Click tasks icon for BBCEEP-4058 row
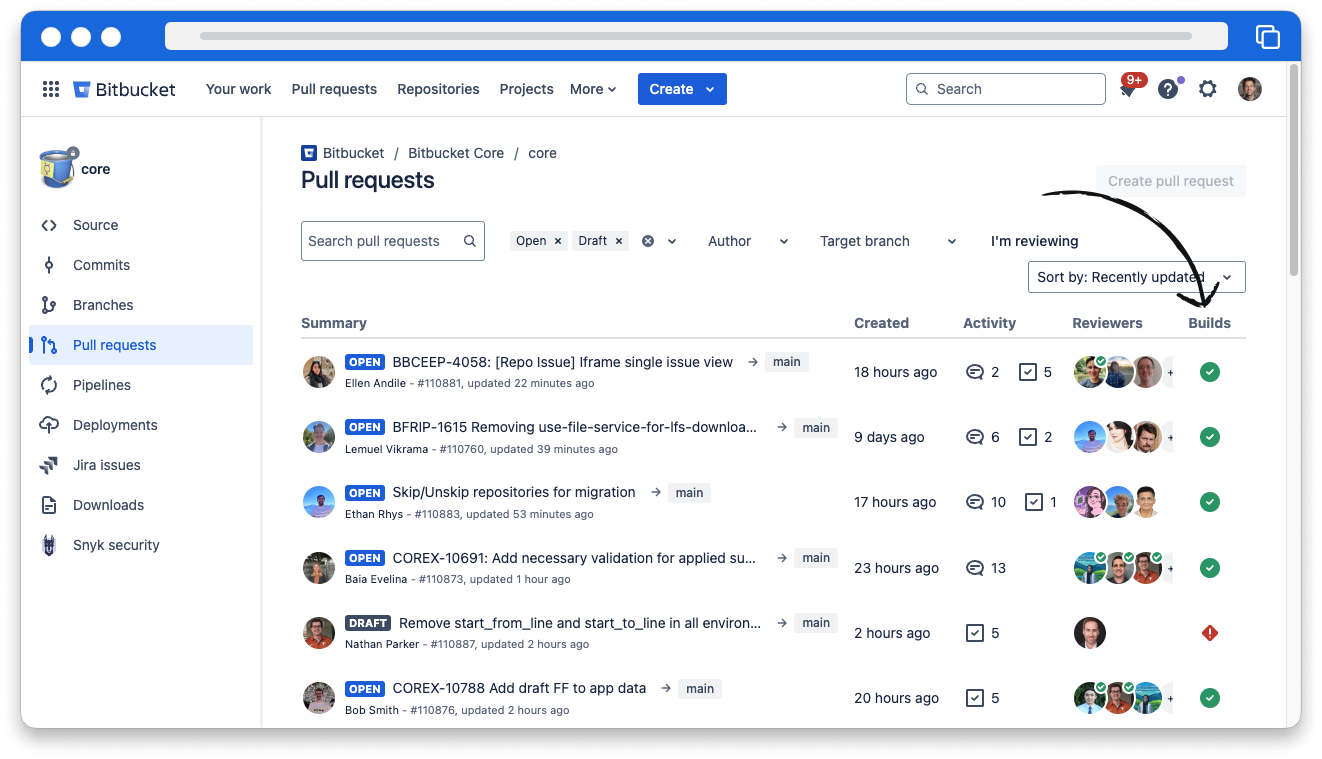The height and width of the screenshot is (759, 1322). pyautogui.click(x=1028, y=372)
